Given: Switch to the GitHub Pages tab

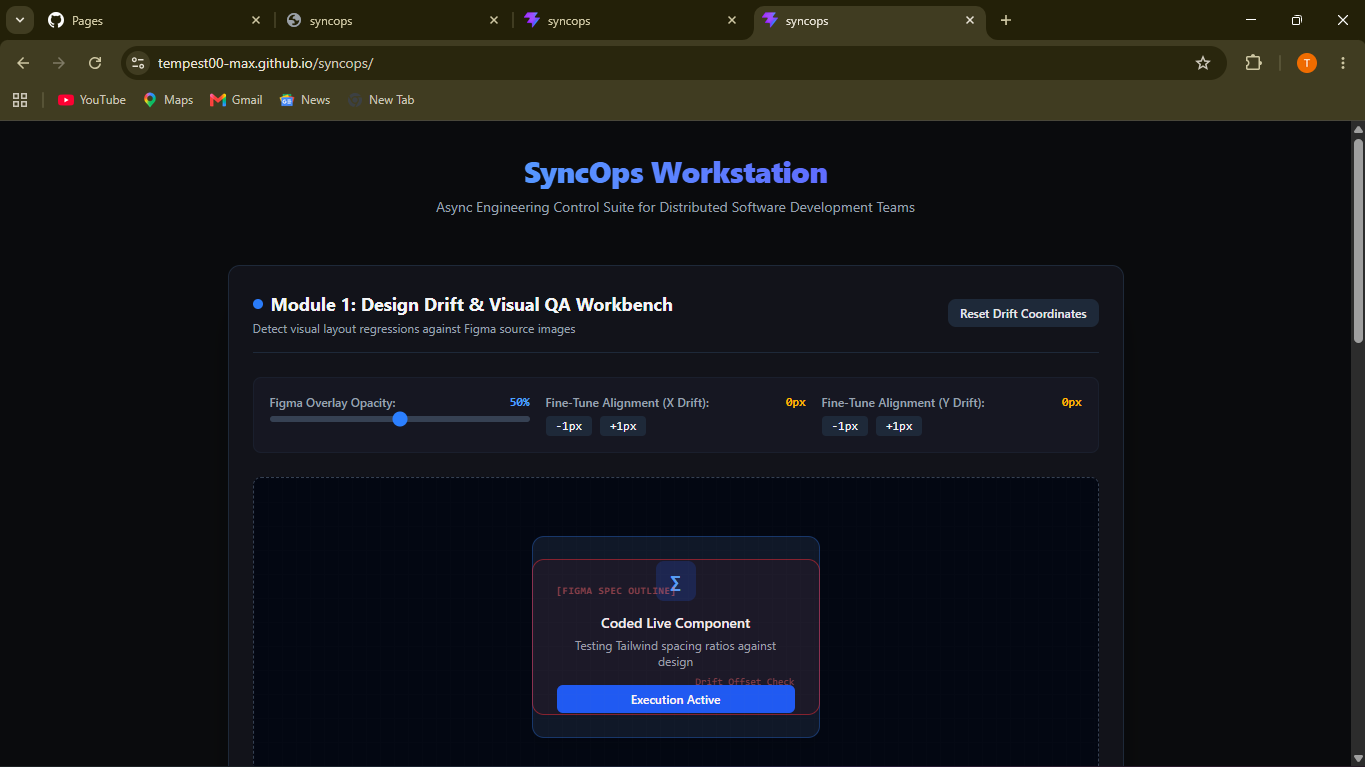Looking at the screenshot, I should [x=156, y=20].
